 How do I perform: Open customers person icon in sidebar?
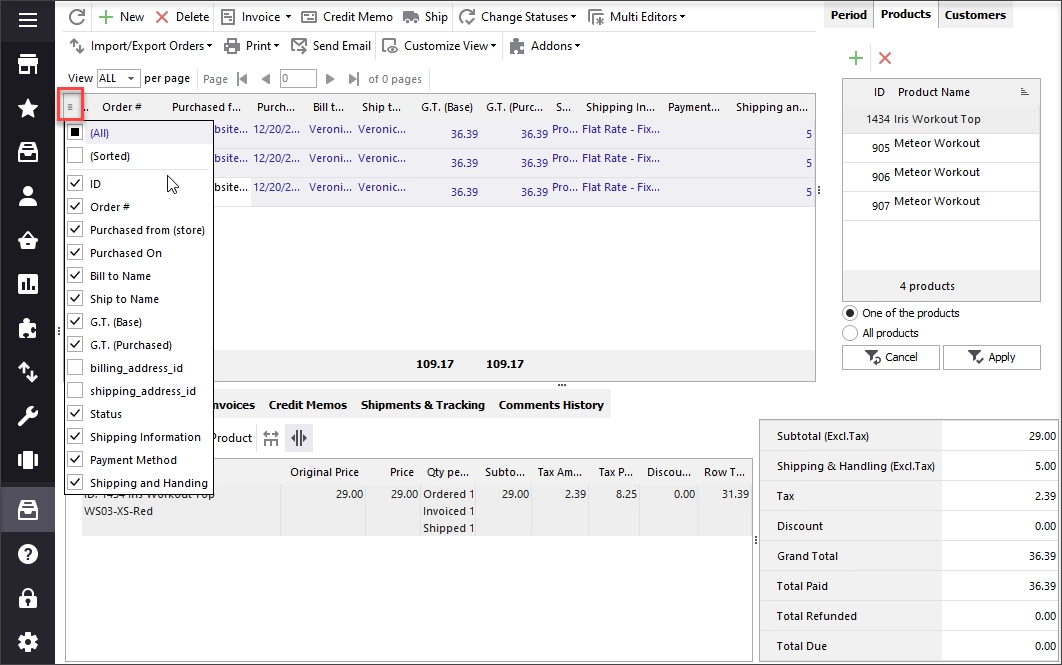(x=28, y=196)
